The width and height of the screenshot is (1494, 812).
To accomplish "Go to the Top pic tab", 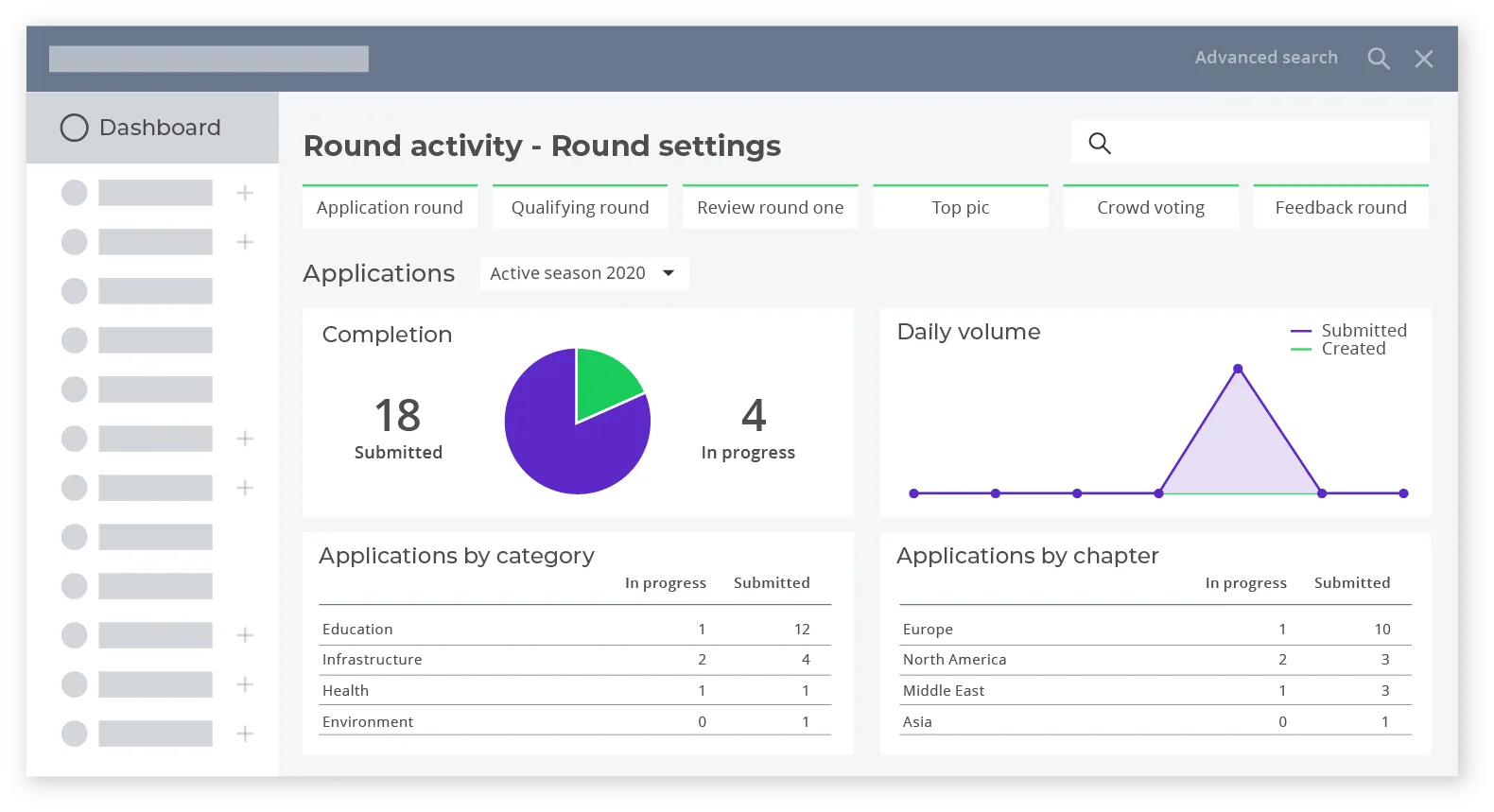I will [x=961, y=207].
